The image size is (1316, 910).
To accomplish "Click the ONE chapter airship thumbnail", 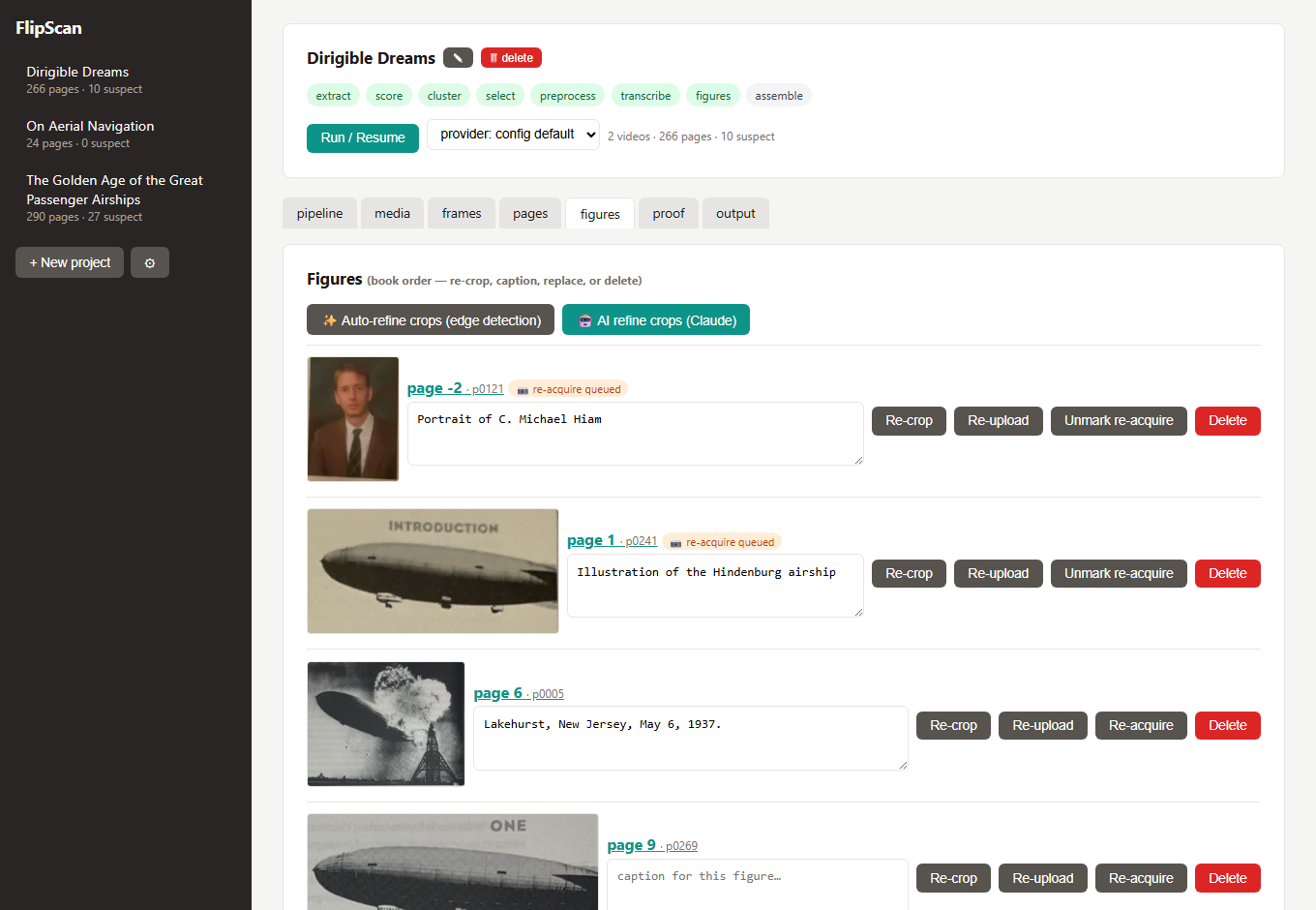I will pyautogui.click(x=453, y=862).
